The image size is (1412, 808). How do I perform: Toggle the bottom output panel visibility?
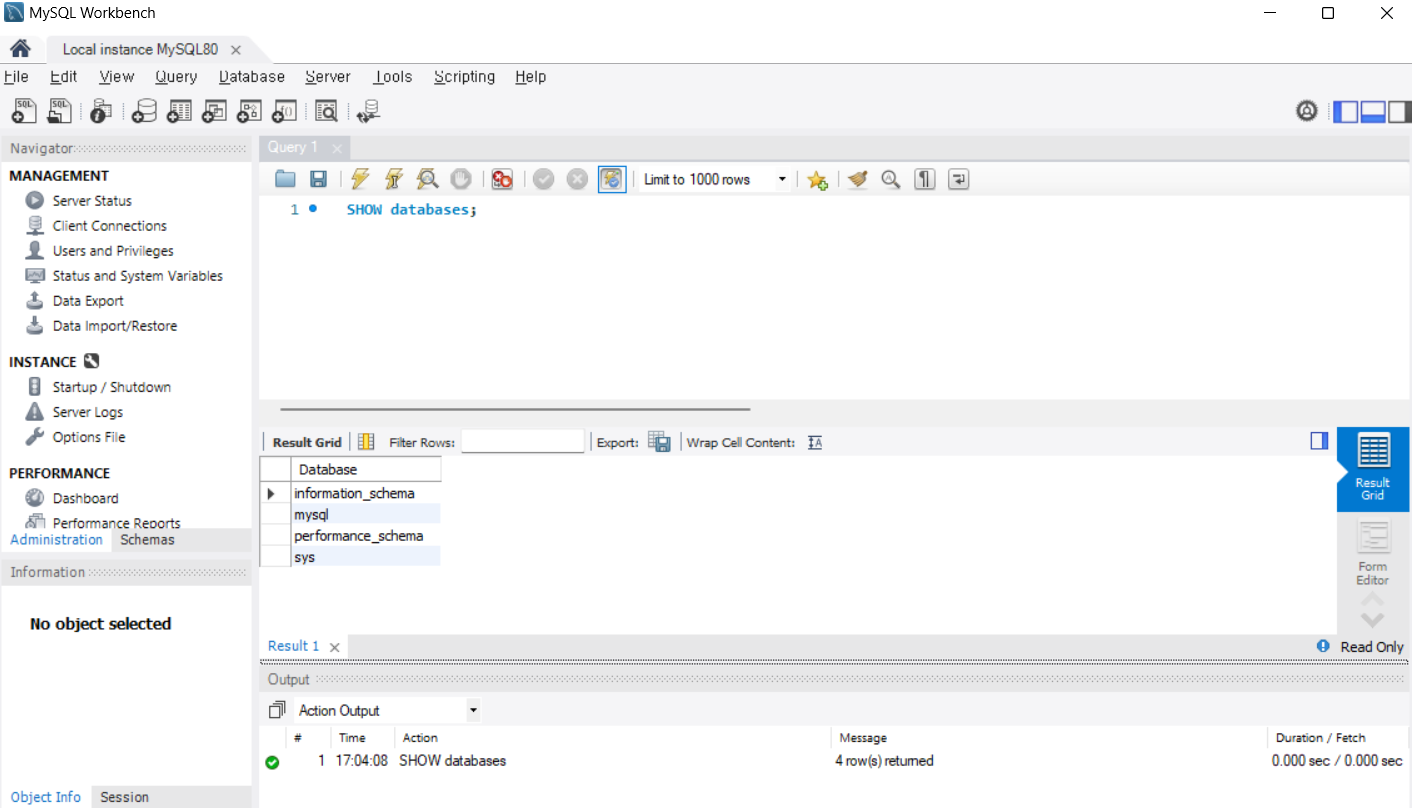point(1373,111)
